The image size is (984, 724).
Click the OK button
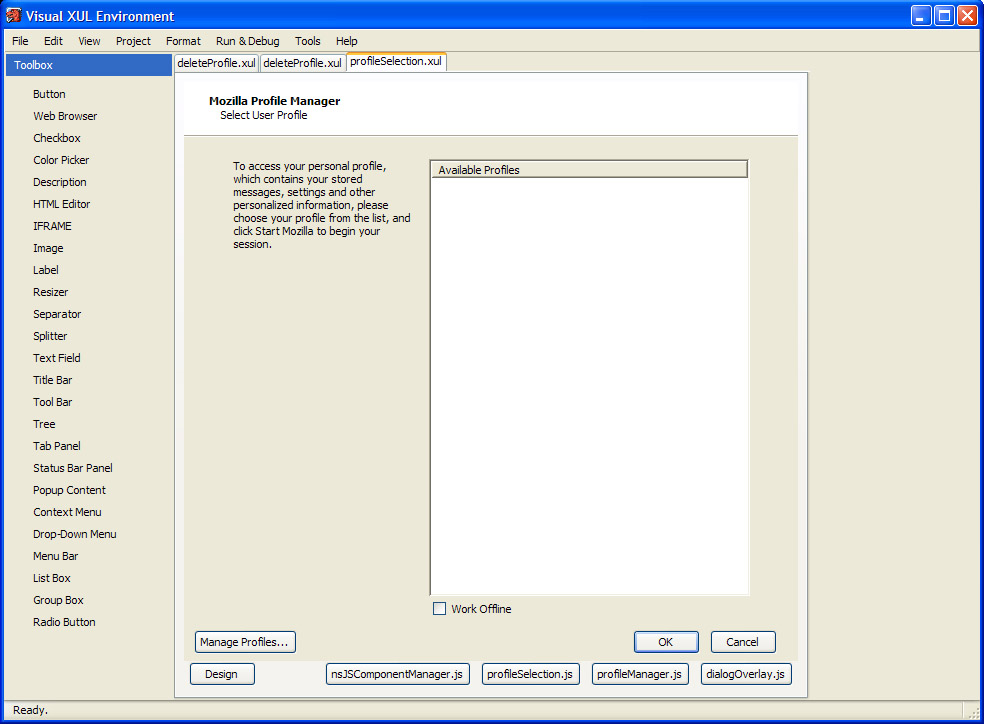coord(666,642)
